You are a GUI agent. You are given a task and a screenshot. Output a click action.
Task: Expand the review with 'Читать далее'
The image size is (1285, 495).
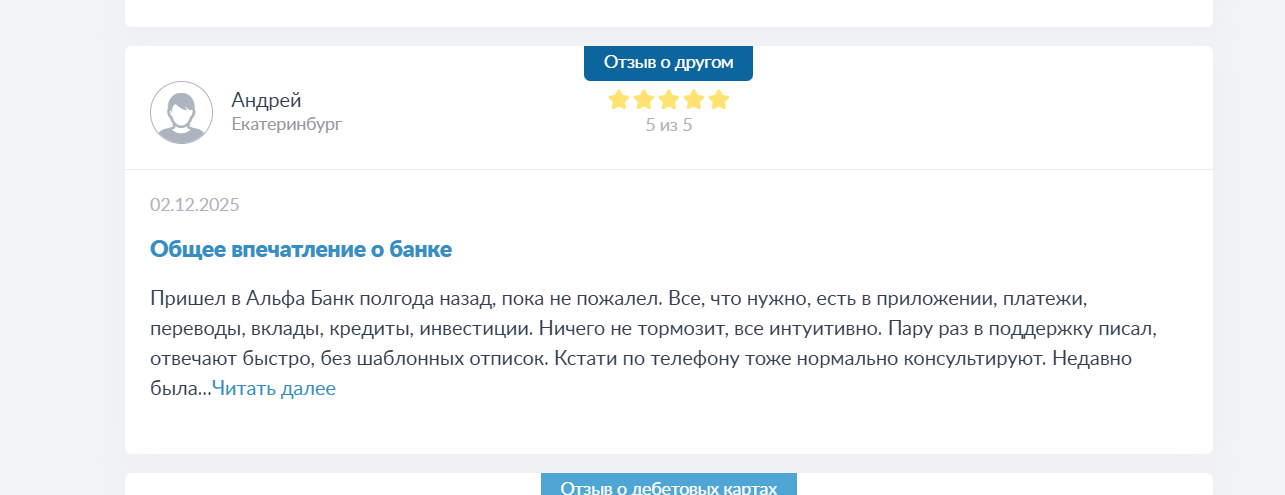[274, 388]
